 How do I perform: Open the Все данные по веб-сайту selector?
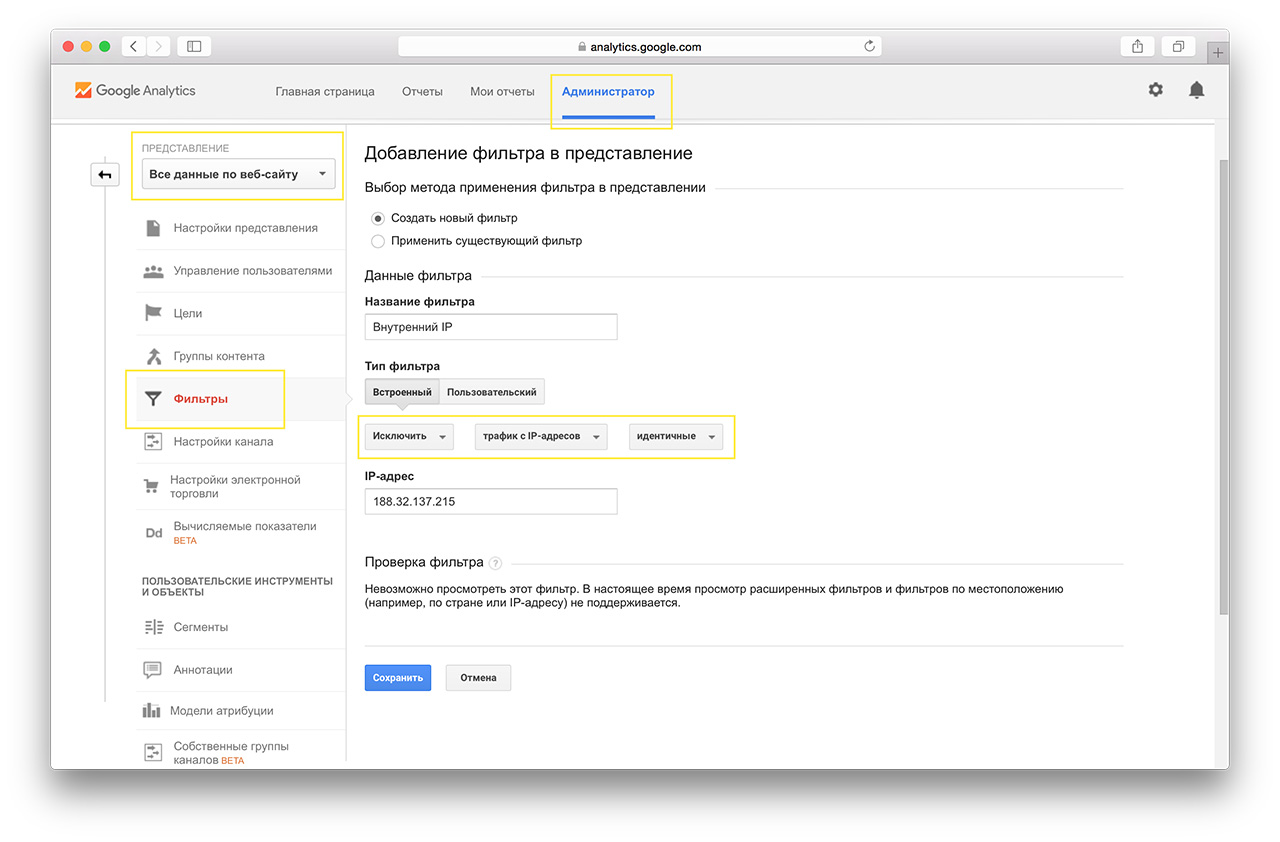(x=238, y=175)
